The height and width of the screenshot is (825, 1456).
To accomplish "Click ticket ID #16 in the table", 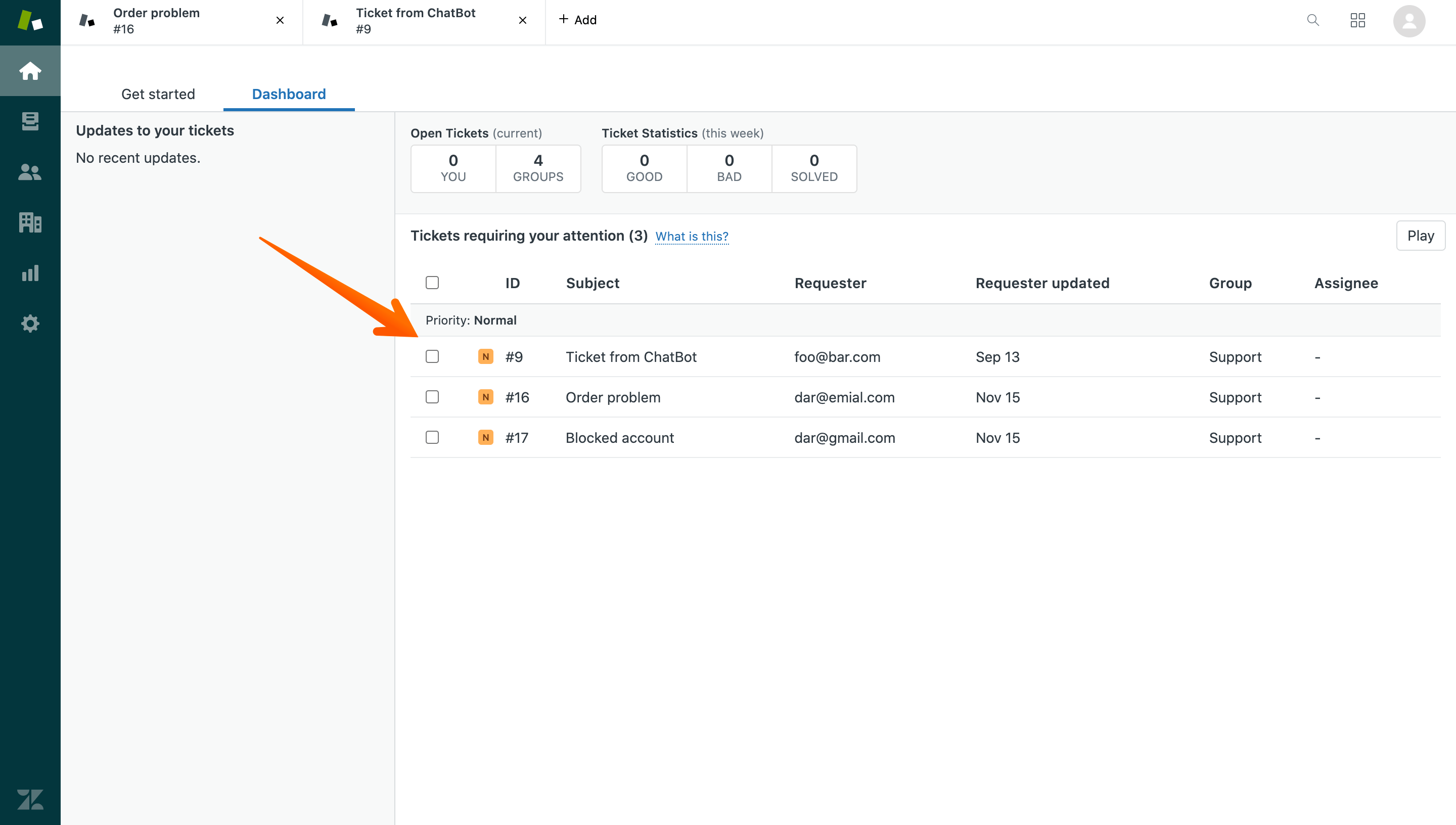I will (517, 397).
